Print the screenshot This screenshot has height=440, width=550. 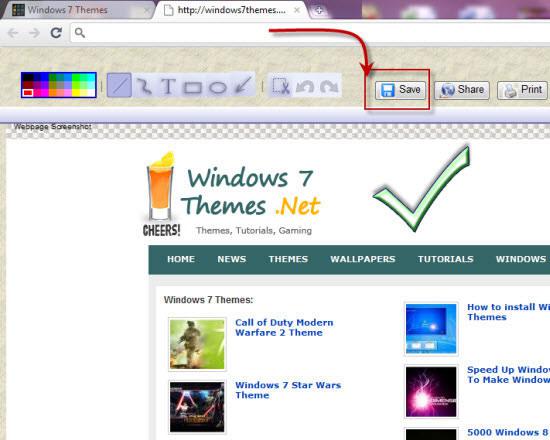(x=523, y=90)
